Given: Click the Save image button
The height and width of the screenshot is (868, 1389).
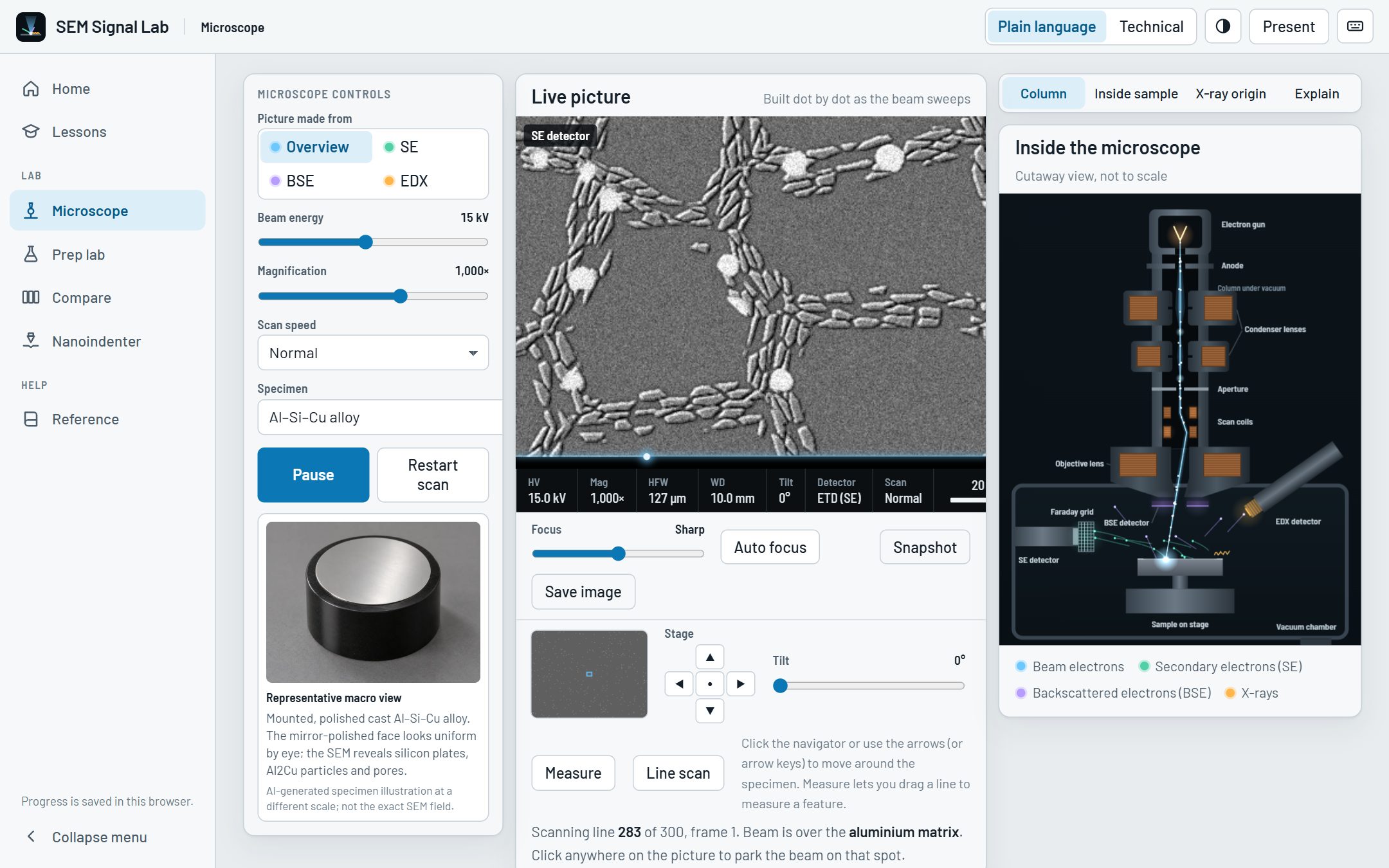Looking at the screenshot, I should 583,592.
